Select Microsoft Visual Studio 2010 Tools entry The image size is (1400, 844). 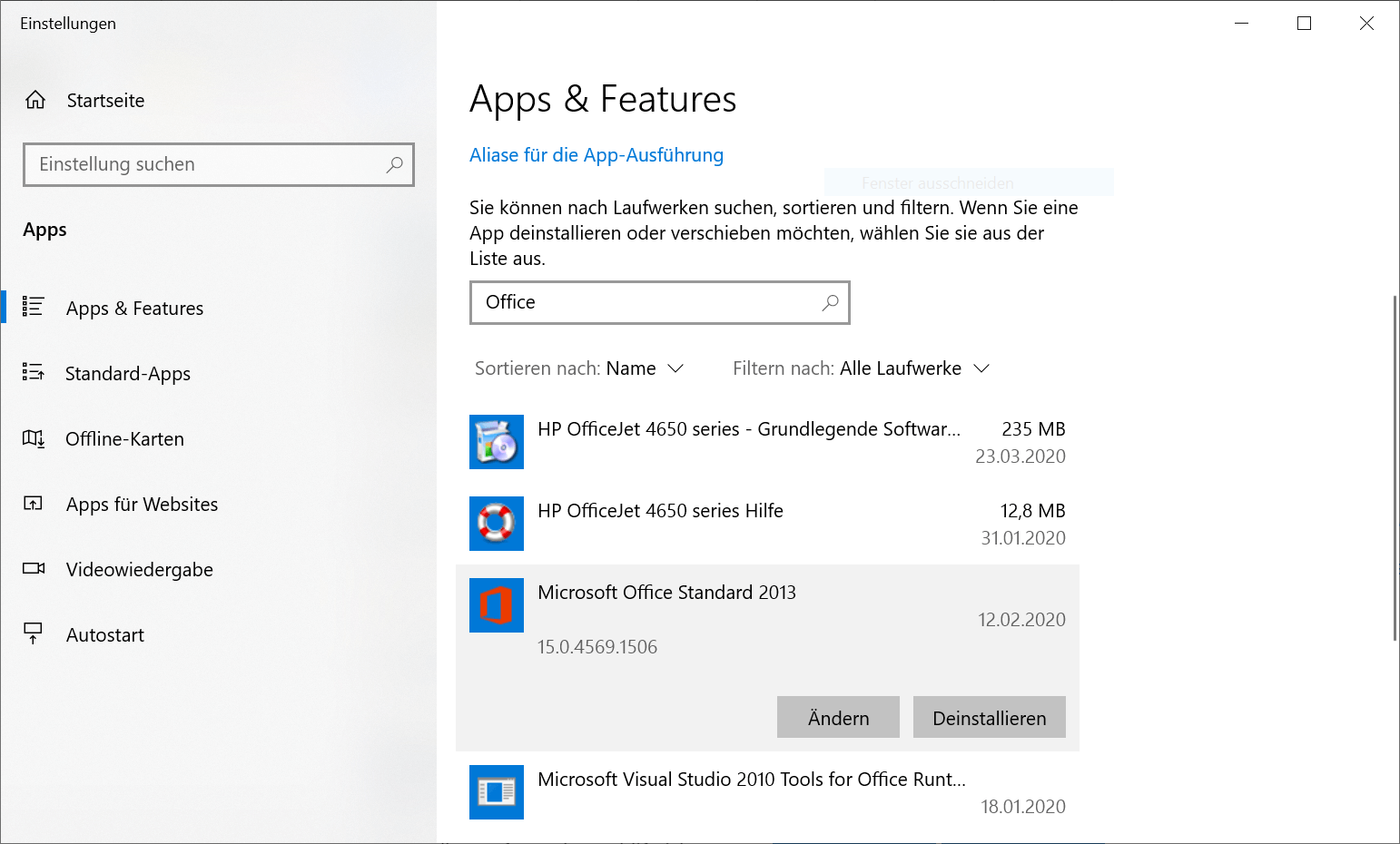point(767,792)
